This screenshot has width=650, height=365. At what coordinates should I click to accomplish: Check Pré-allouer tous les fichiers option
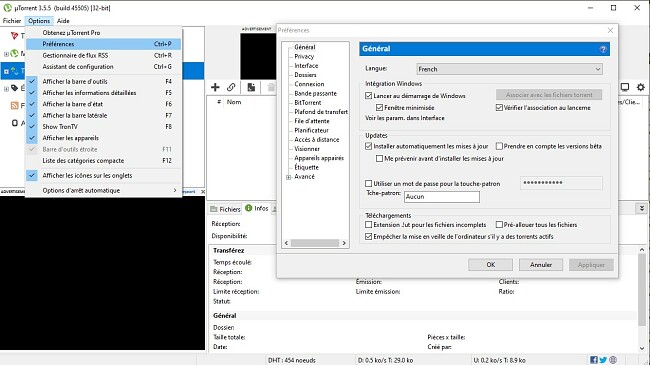500,224
